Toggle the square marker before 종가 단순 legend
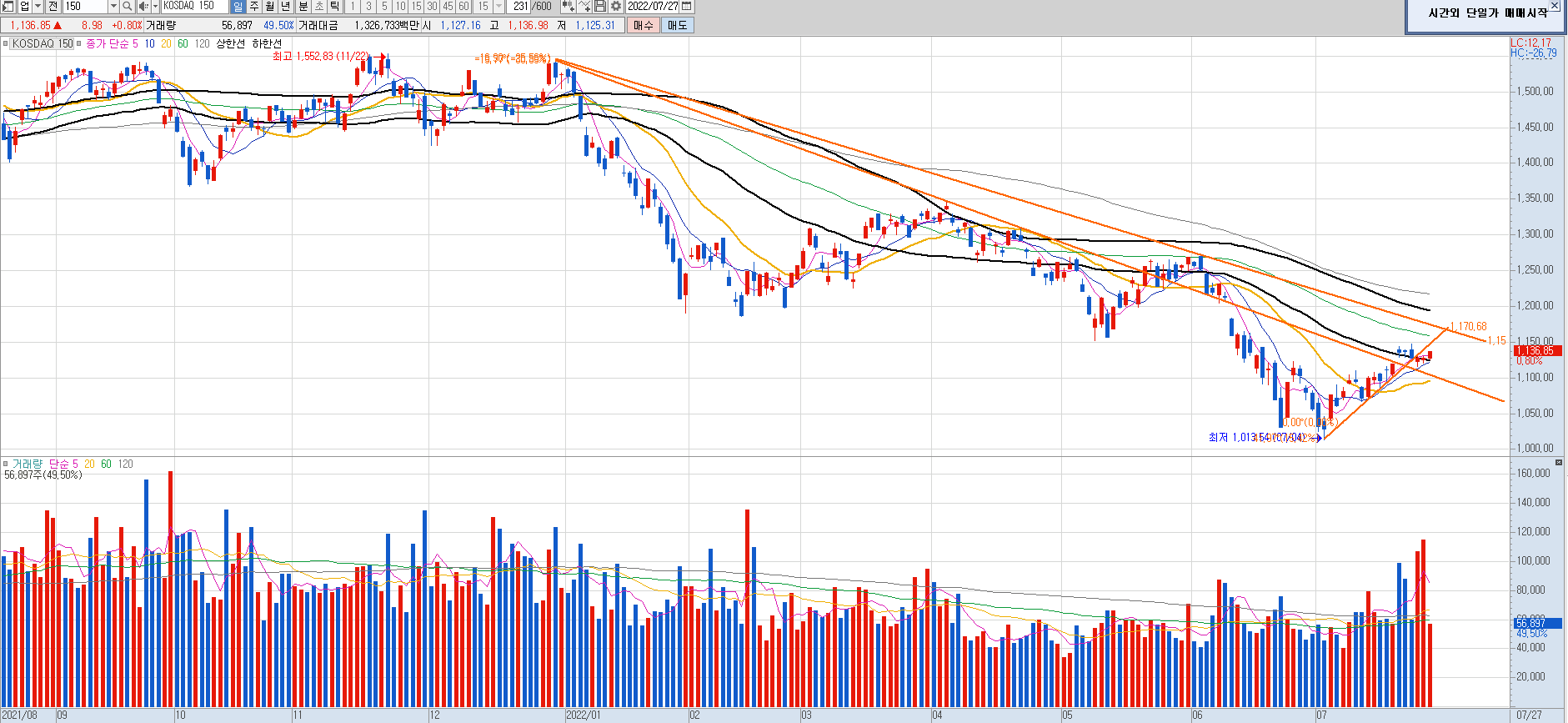 (79, 43)
